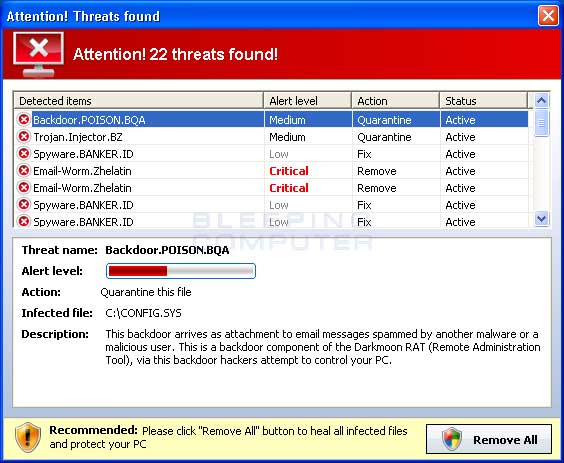Click the Windows shield icon on Remove All
Screen dimensions: 564x463
452,439
